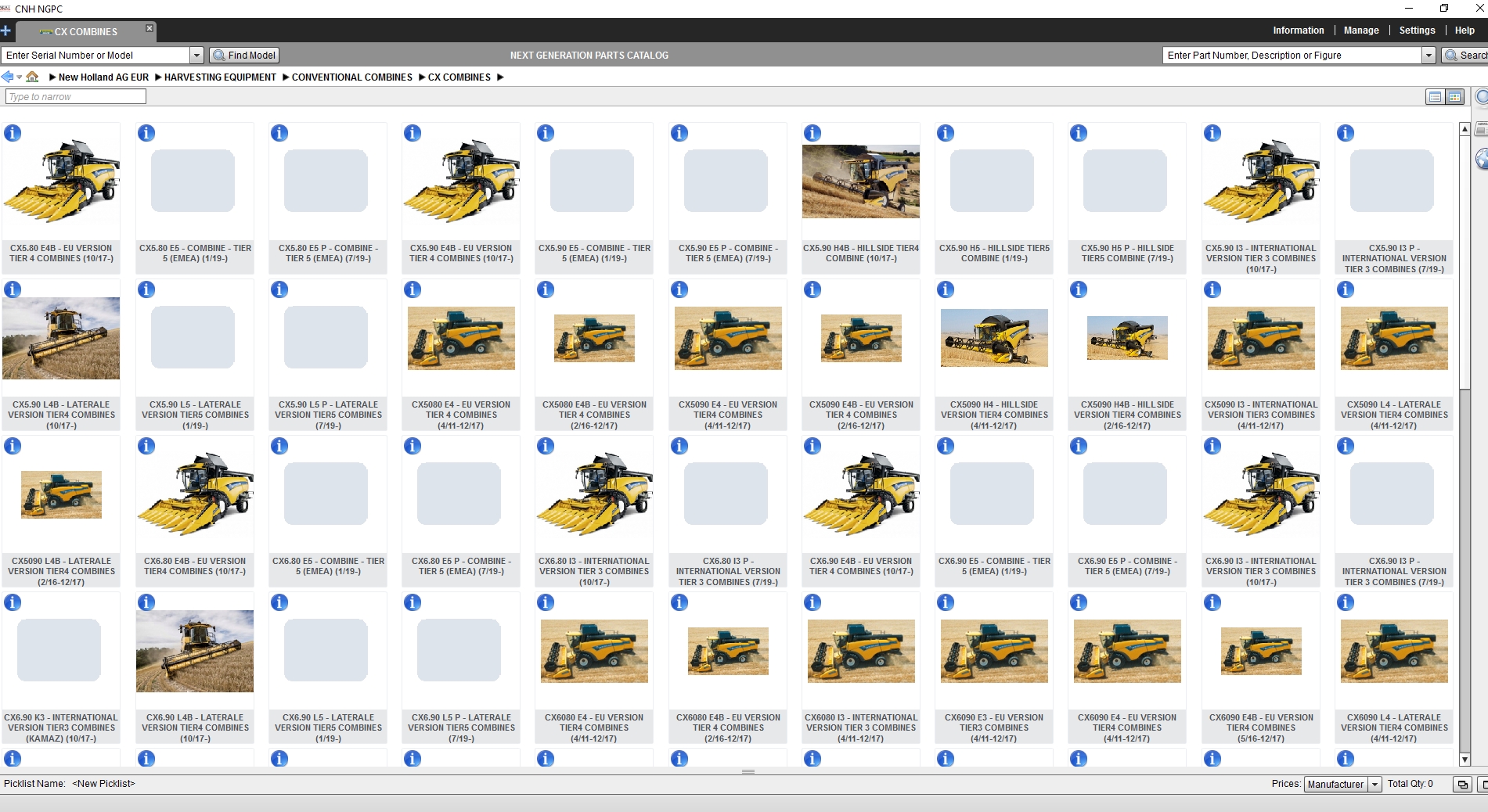
Task: Open info icon for CX5.80 E5 Combine Tier 5 (1/19-)
Action: [x=146, y=133]
